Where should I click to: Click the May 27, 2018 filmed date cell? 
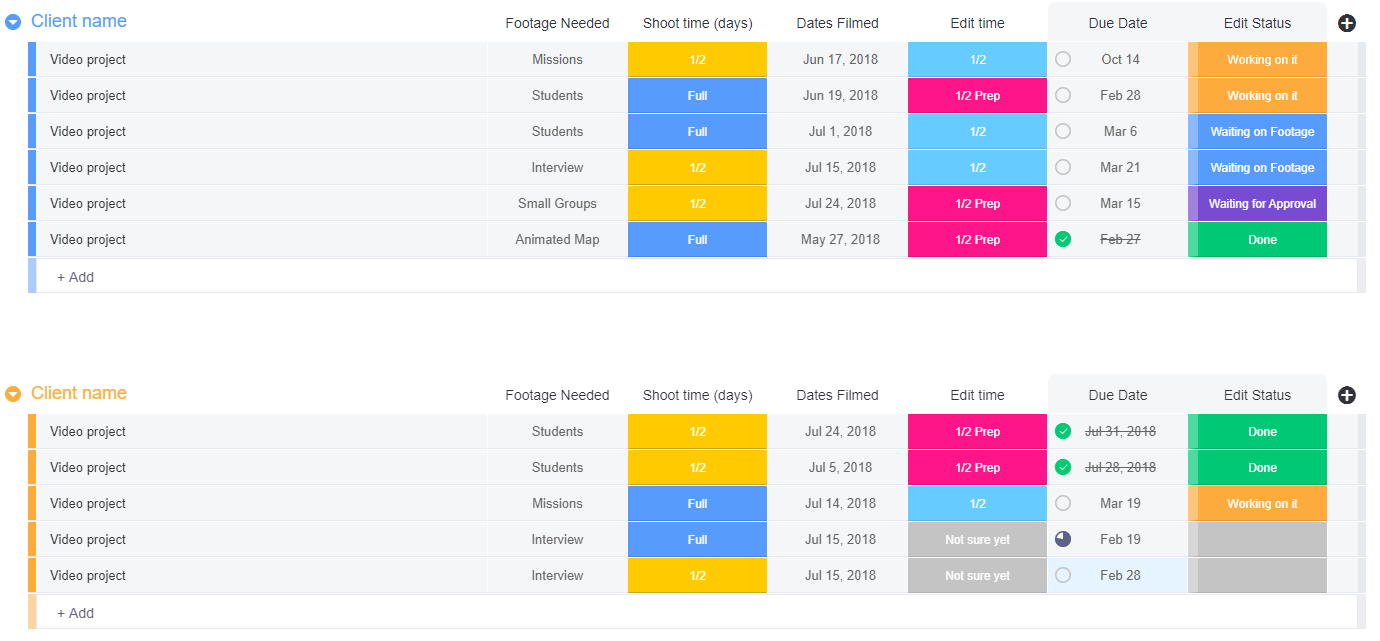point(840,239)
